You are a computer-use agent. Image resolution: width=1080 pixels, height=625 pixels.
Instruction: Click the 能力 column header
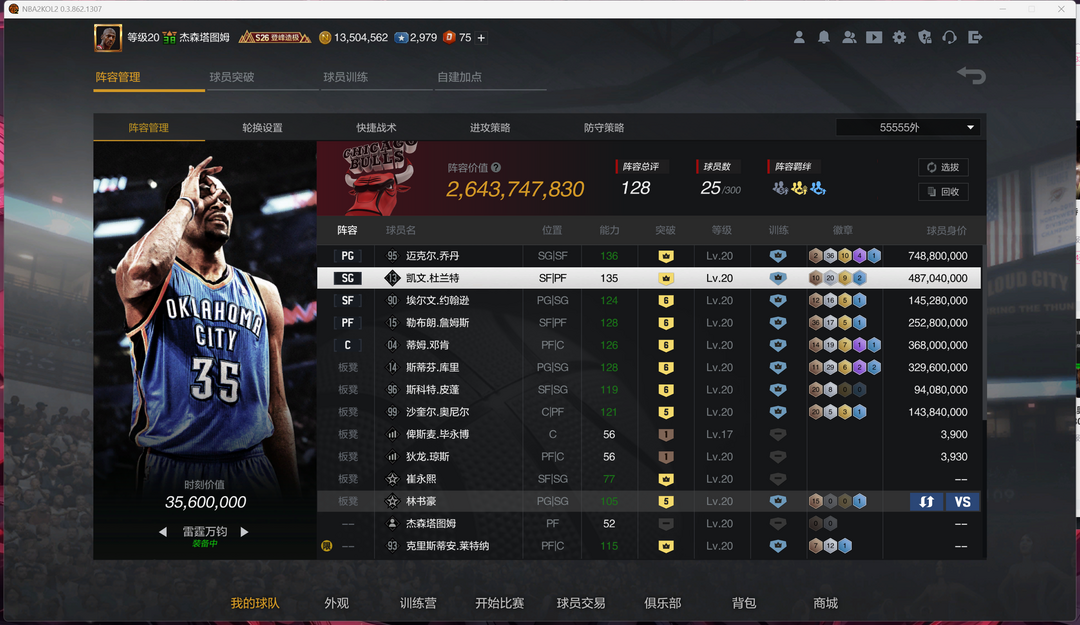[x=609, y=230]
